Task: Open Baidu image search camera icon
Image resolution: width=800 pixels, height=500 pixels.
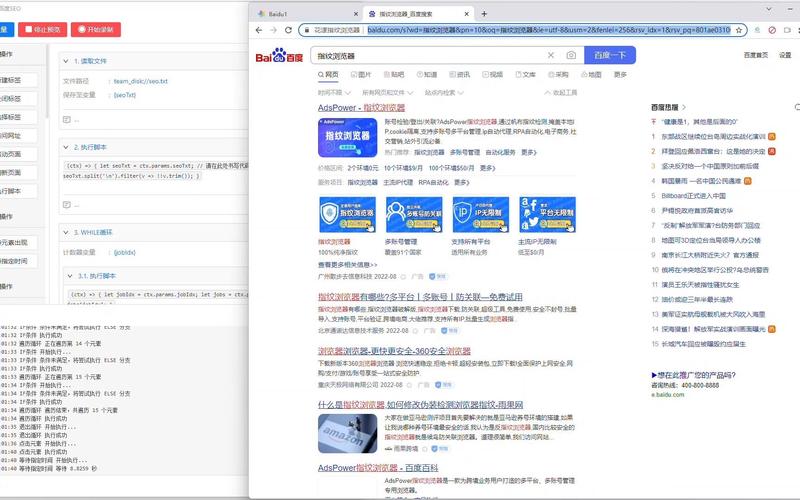Action: click(571, 55)
